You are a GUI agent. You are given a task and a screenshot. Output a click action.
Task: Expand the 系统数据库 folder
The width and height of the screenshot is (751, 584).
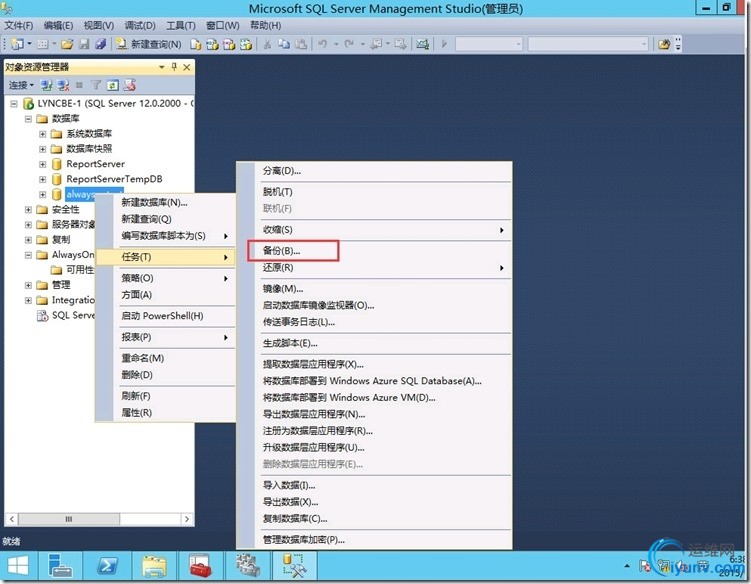click(x=43, y=134)
